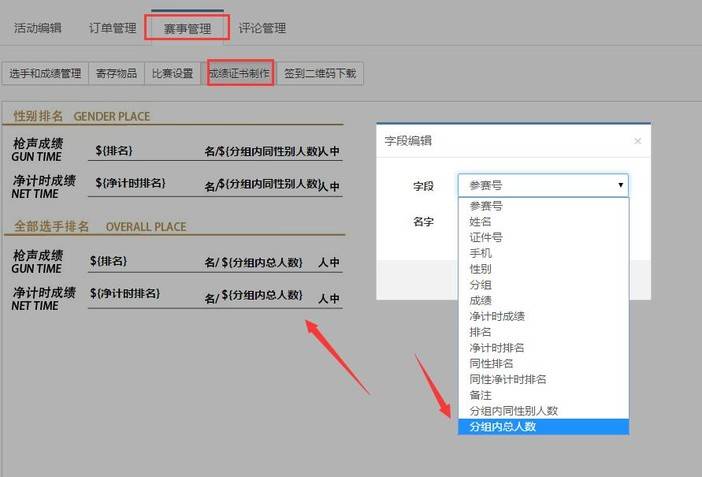Select 证件号 option in list
This screenshot has width=702, height=477.
[x=485, y=237]
